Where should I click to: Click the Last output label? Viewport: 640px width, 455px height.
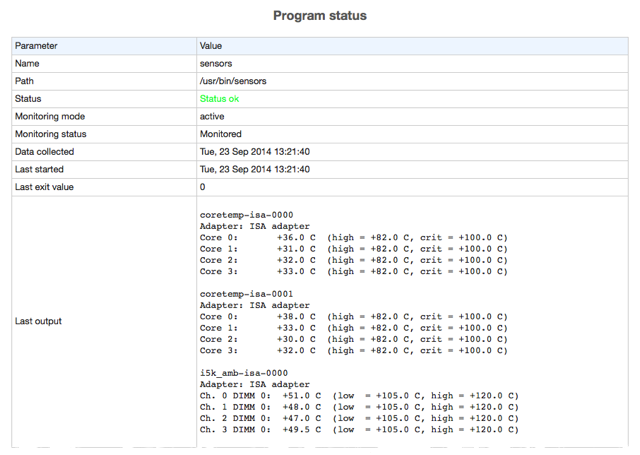[x=38, y=321]
